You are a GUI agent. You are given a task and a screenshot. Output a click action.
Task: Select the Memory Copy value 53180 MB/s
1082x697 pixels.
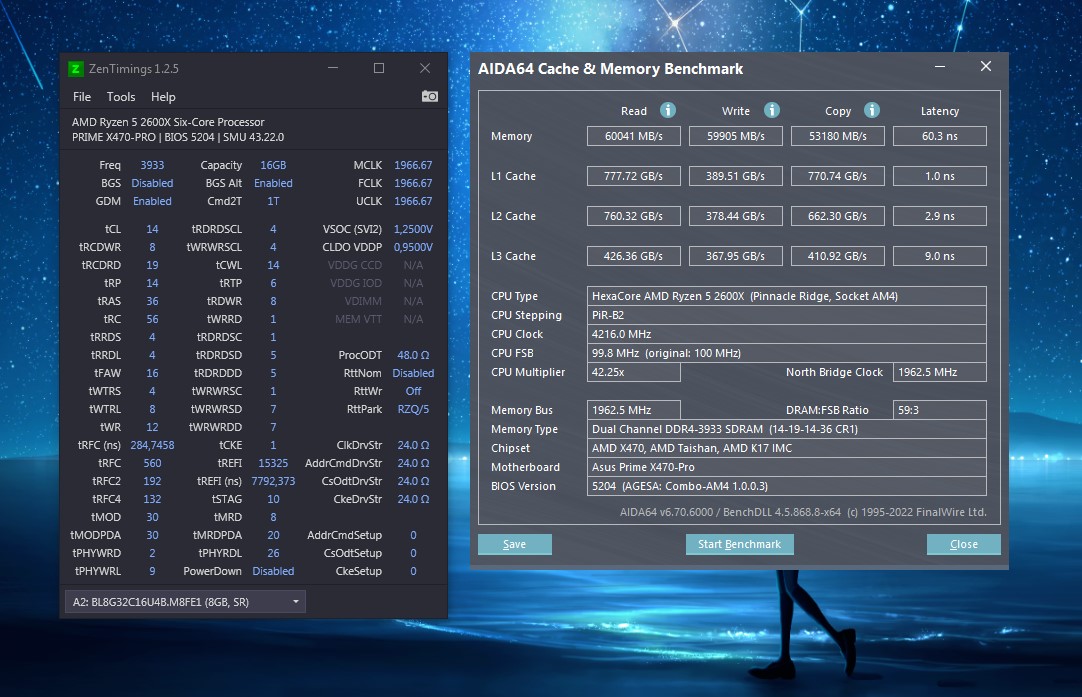pos(838,136)
